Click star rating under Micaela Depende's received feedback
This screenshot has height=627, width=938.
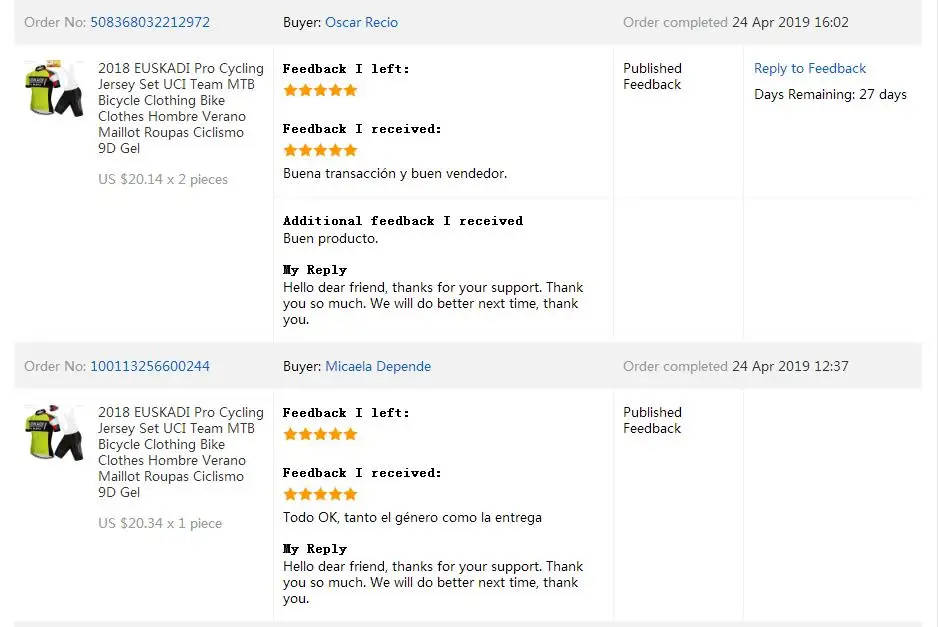pyautogui.click(x=320, y=494)
